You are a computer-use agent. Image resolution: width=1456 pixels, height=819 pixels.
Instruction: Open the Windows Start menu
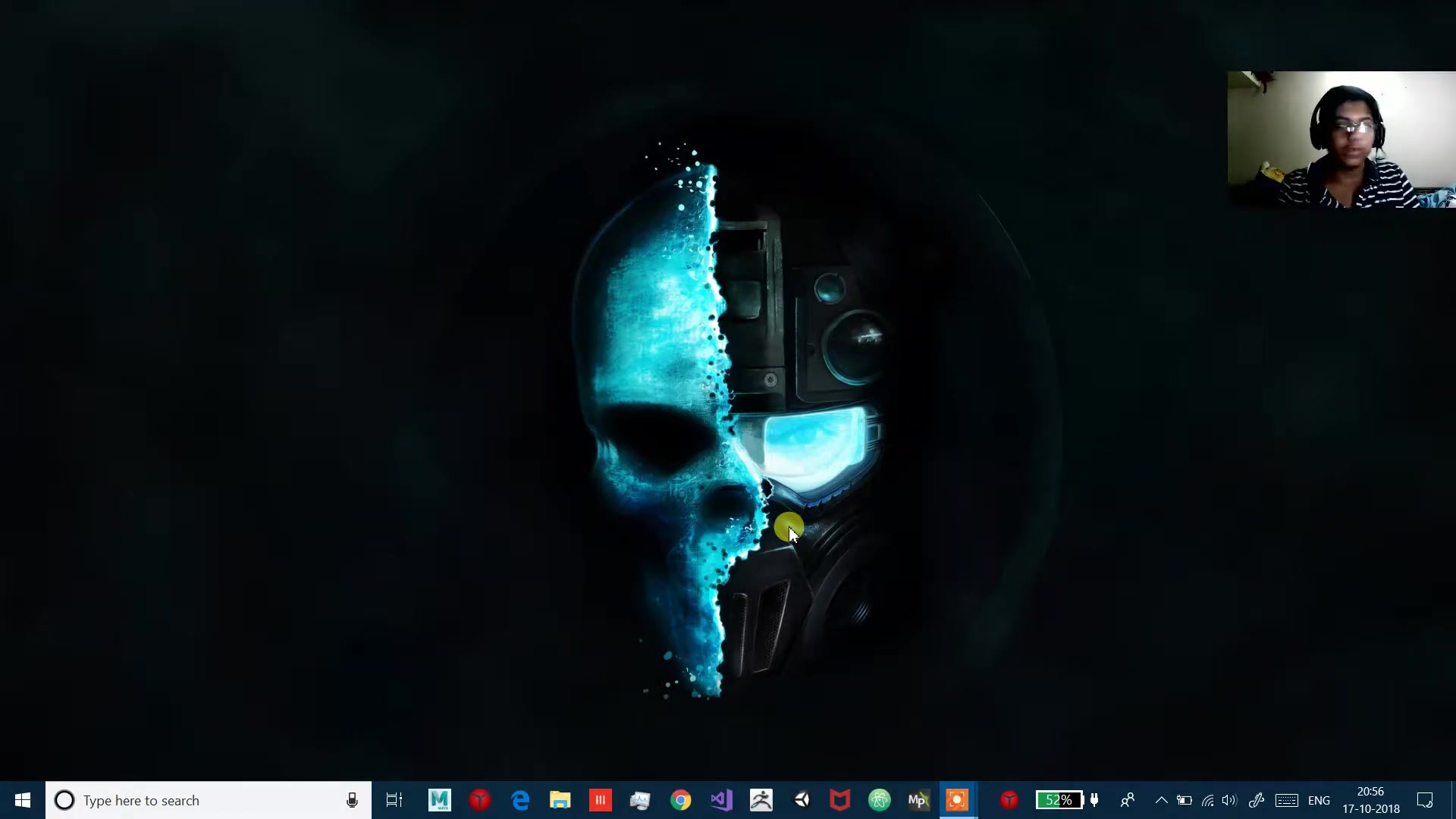[x=22, y=800]
